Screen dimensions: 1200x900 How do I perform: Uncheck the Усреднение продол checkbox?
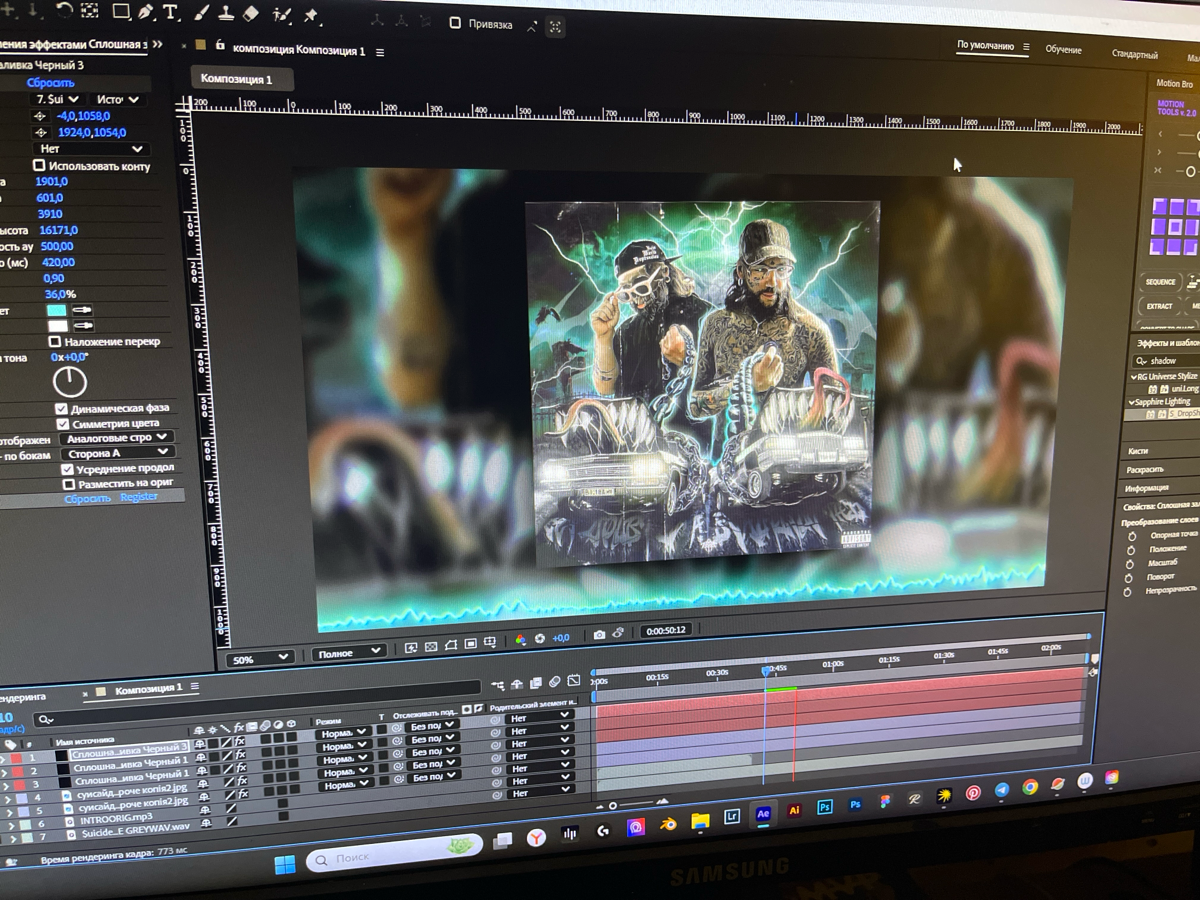click(x=67, y=468)
